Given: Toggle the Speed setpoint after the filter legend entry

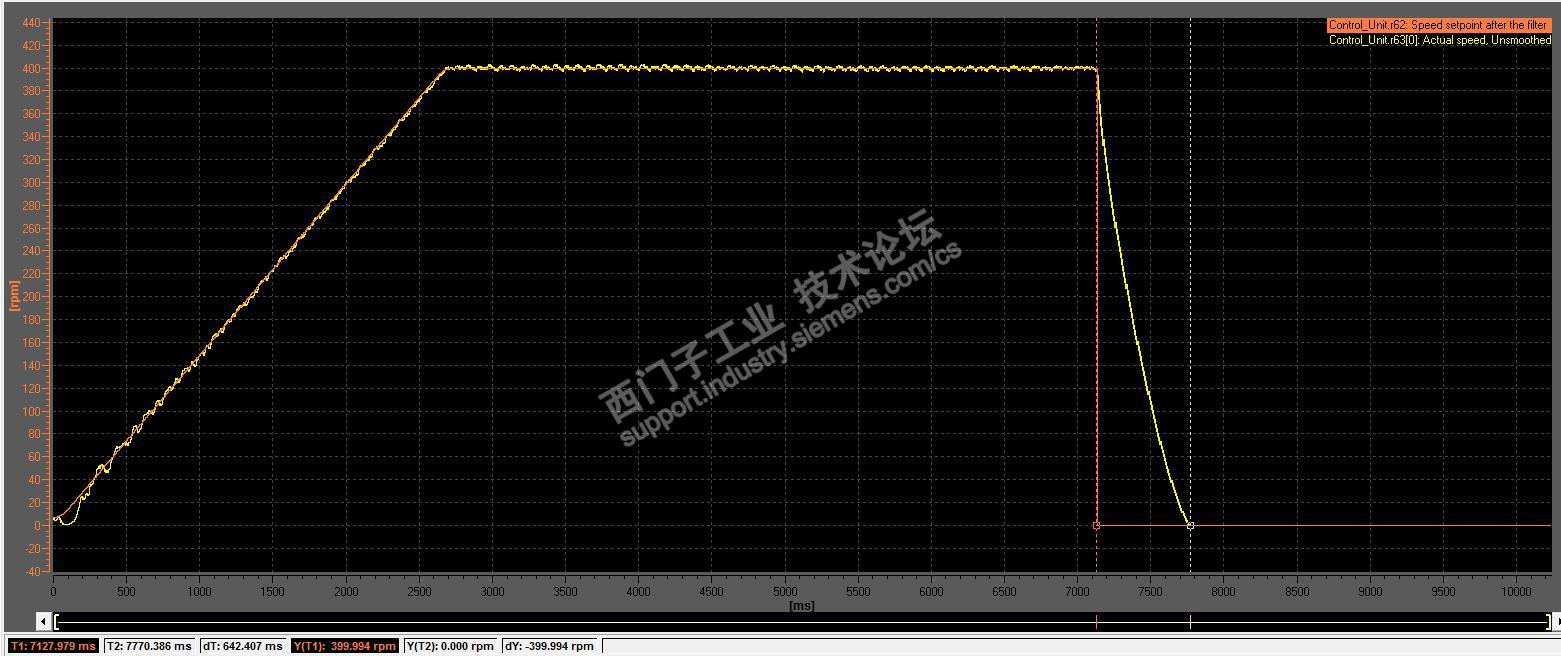Looking at the screenshot, I should pos(1438,25).
